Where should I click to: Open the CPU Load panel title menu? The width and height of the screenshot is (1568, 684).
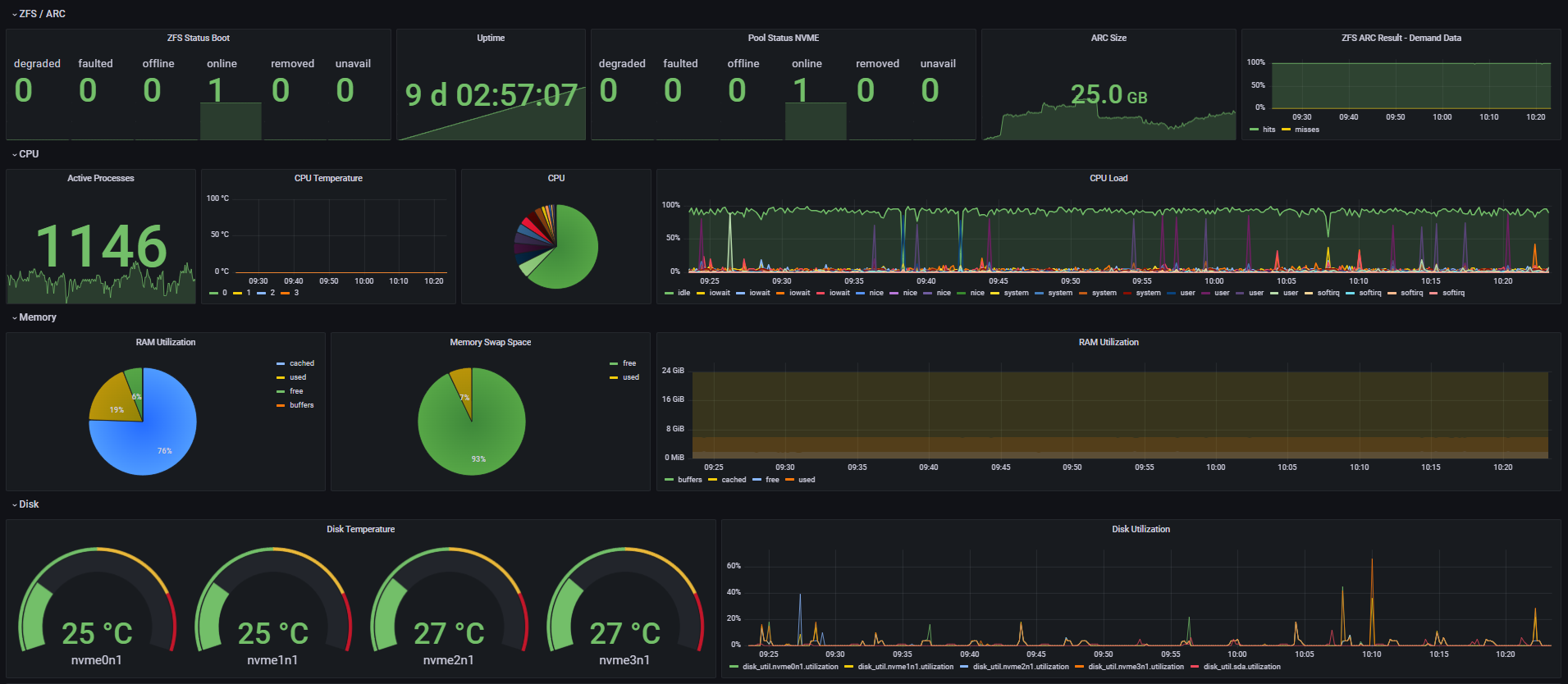(1109, 178)
